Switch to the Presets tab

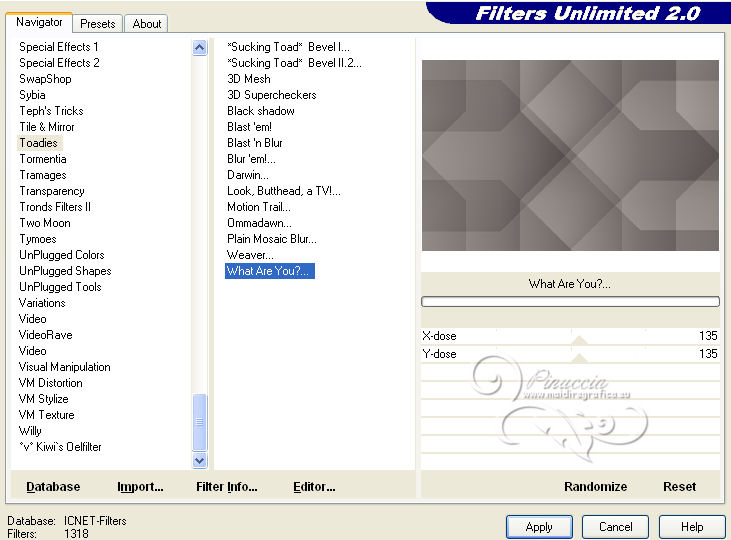coord(97,24)
